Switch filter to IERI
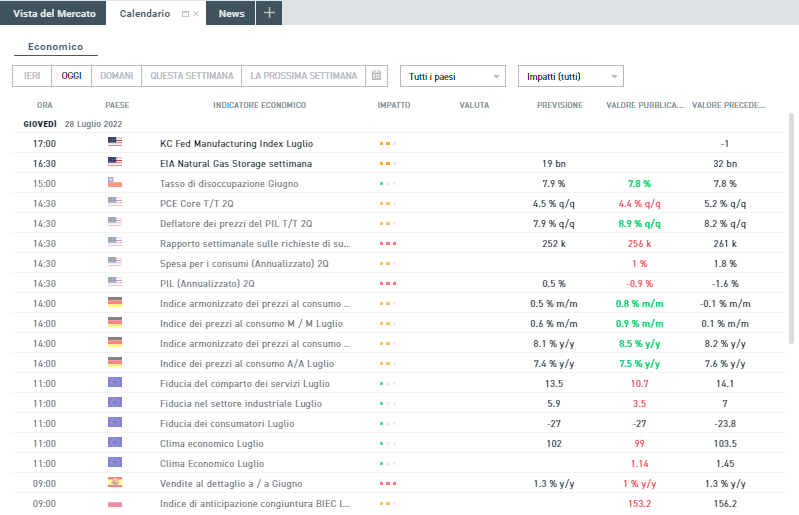This screenshot has width=799, height=515. coord(32,76)
